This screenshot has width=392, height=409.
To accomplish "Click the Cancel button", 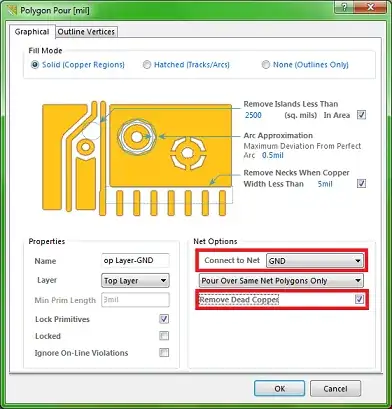I will point(335,389).
